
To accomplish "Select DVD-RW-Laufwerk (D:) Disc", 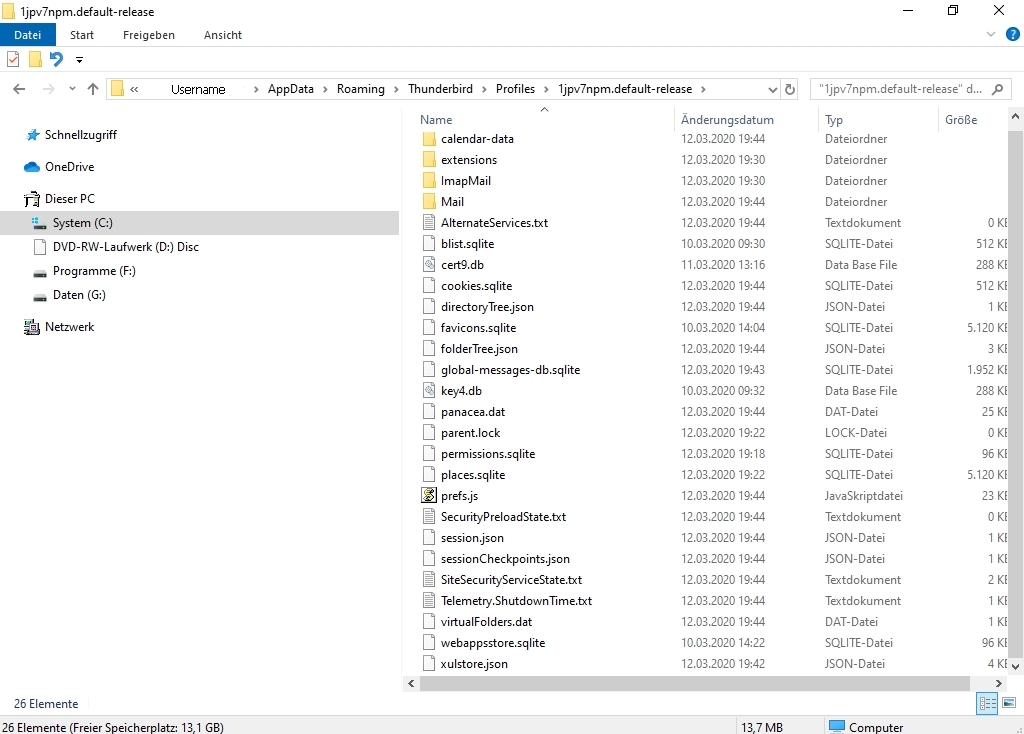I will (x=125, y=247).
